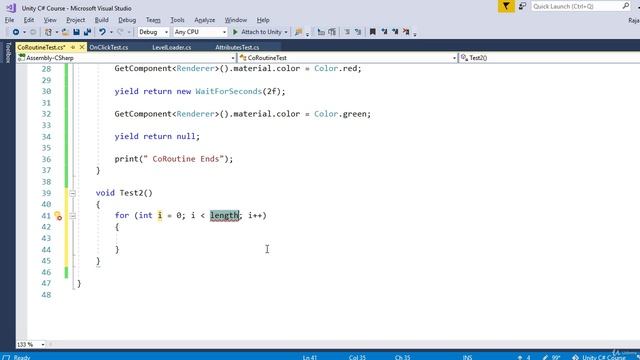The image size is (640, 360).
Task: Switch to the LevelLoader.cs tab
Action: [x=171, y=47]
